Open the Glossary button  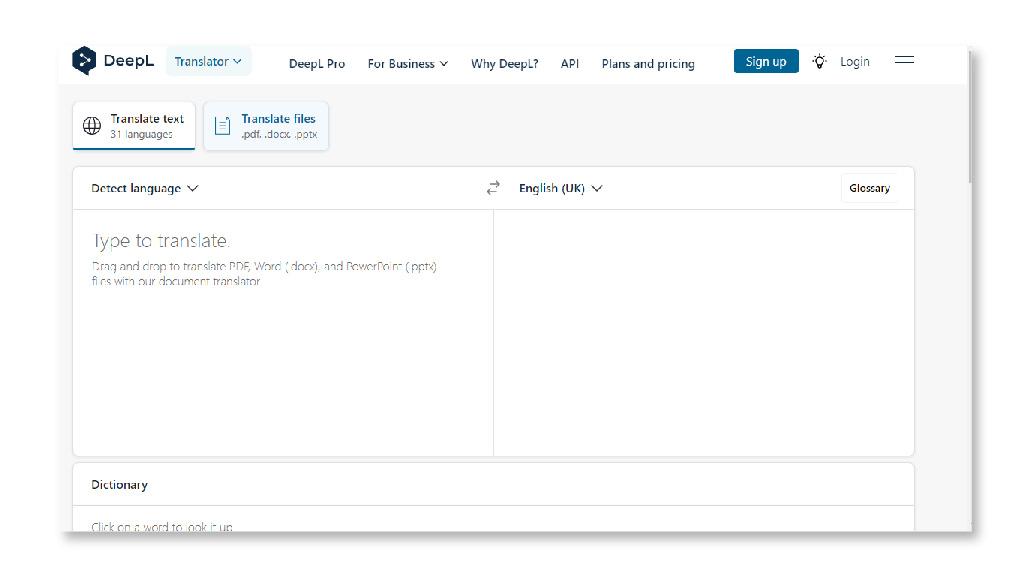click(x=869, y=188)
